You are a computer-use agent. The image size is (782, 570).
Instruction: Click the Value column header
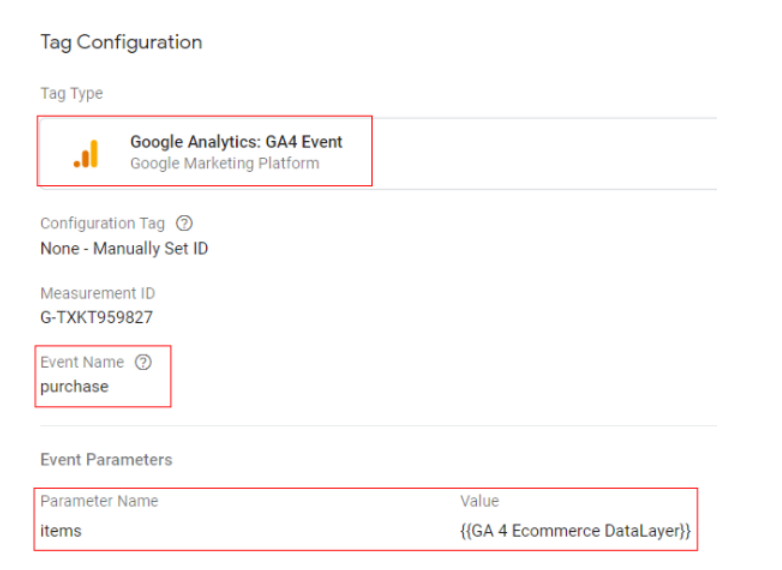click(479, 501)
